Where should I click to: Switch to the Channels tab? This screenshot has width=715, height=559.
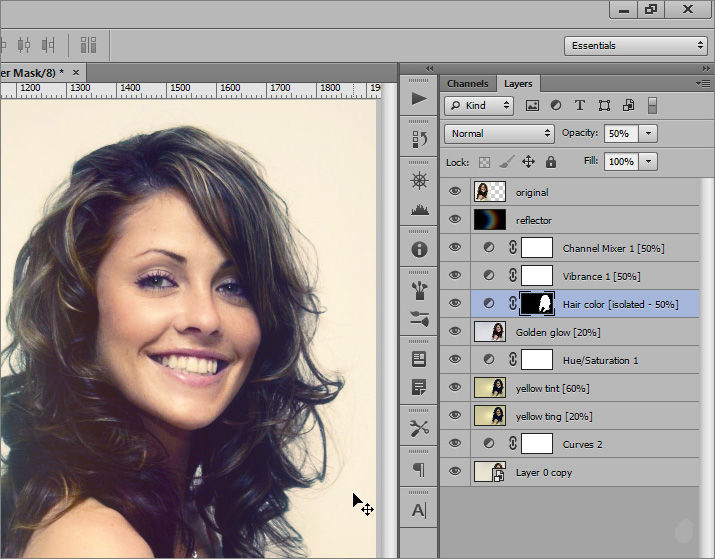pyautogui.click(x=467, y=84)
